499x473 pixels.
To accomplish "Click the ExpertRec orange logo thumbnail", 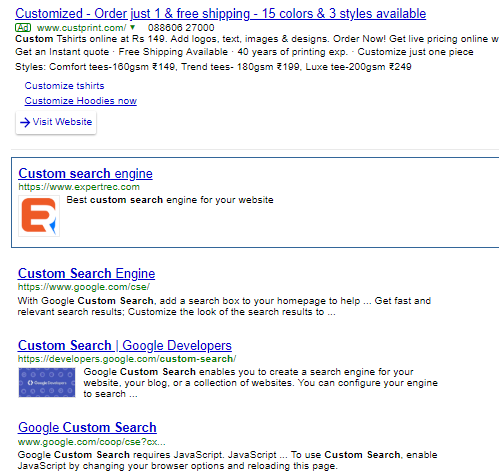I will pyautogui.click(x=39, y=216).
